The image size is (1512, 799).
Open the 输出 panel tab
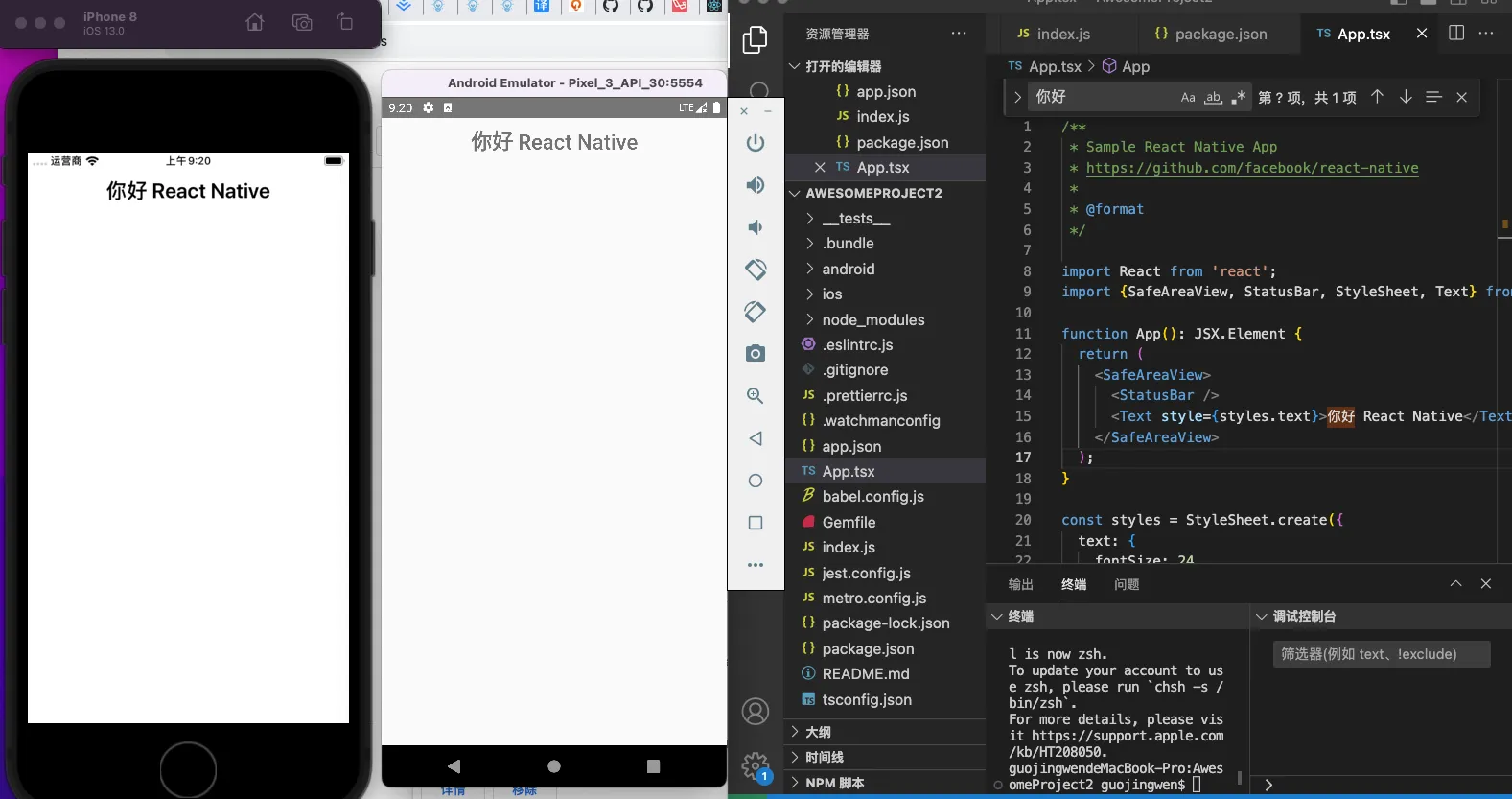(x=1021, y=585)
